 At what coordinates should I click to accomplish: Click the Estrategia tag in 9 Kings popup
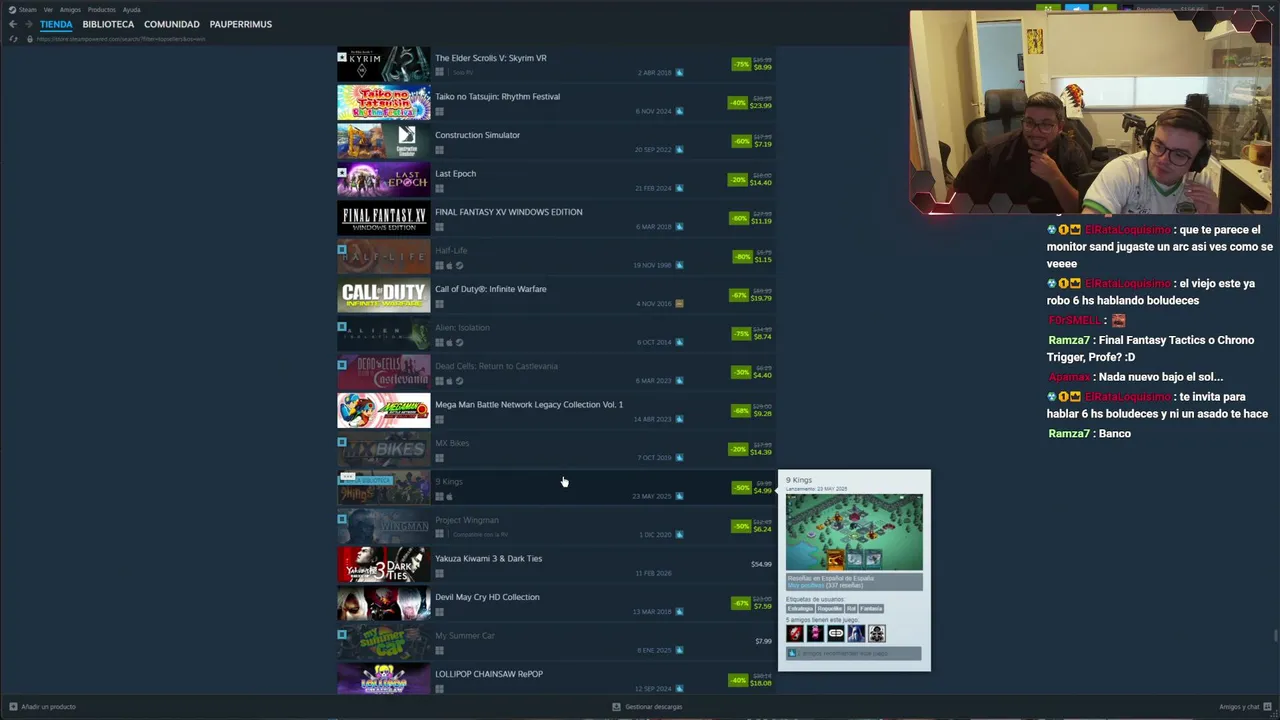800,608
